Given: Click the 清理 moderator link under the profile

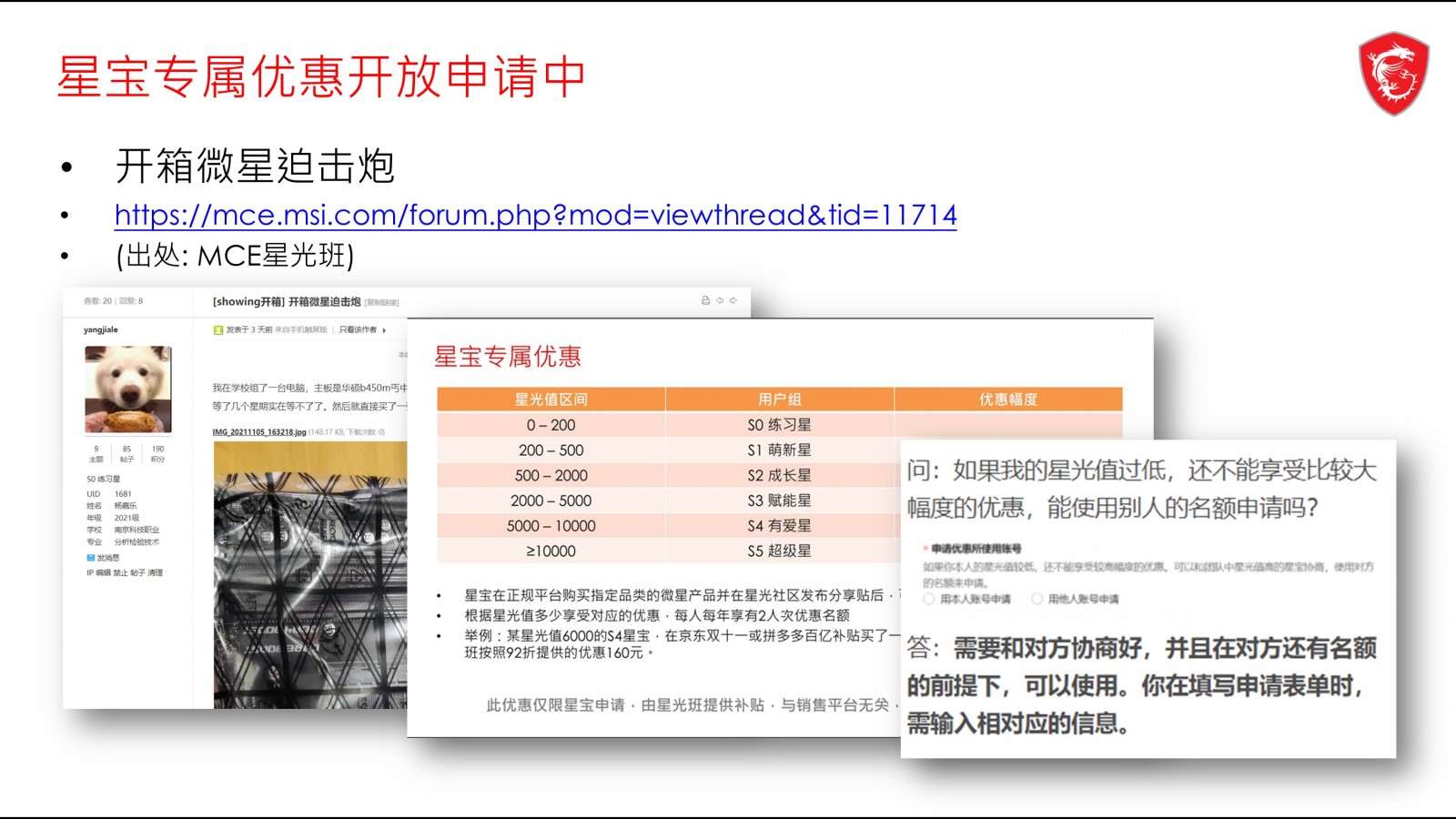Looking at the screenshot, I should (x=156, y=572).
